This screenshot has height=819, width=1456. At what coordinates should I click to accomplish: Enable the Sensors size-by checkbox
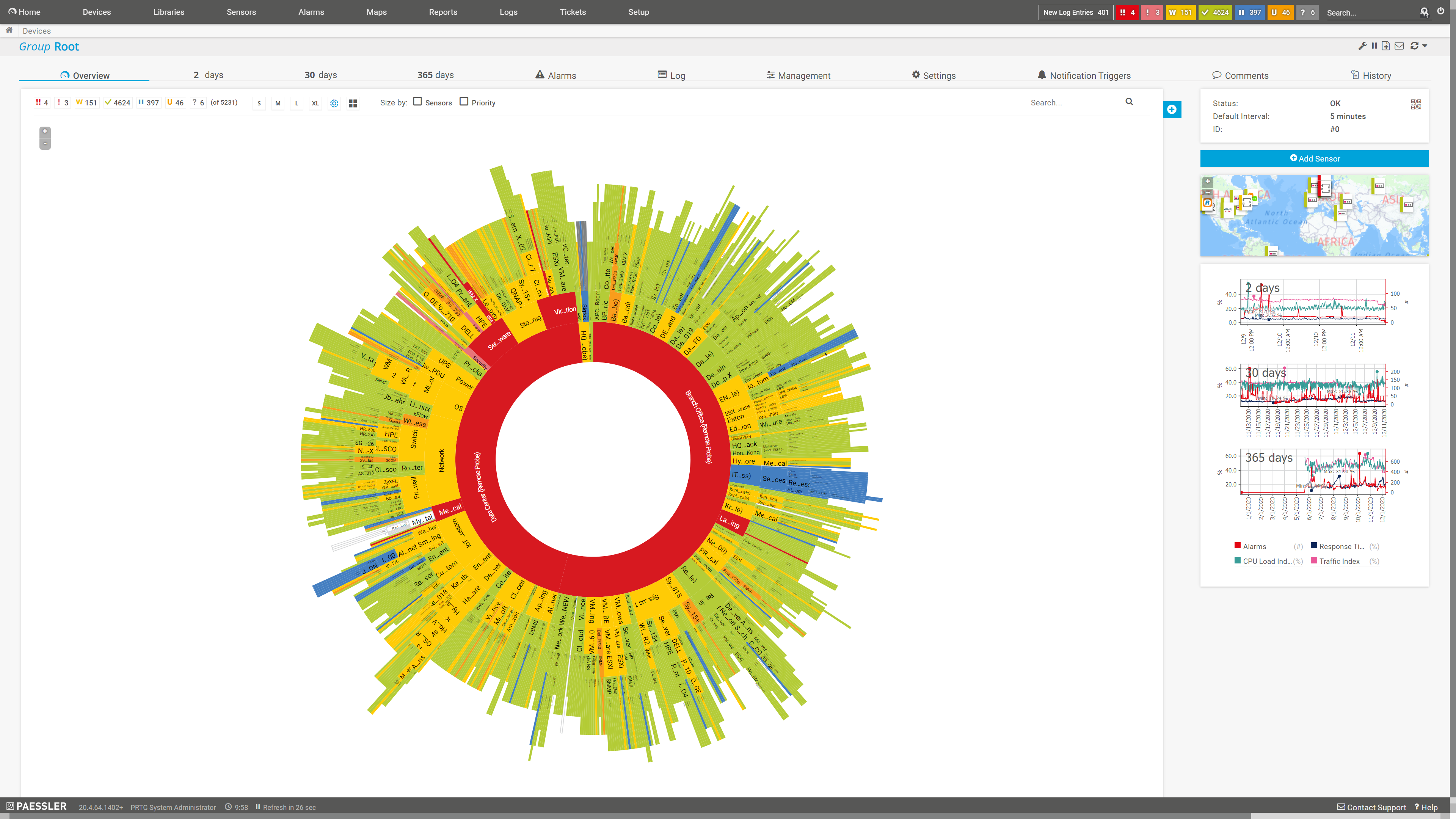click(x=418, y=102)
